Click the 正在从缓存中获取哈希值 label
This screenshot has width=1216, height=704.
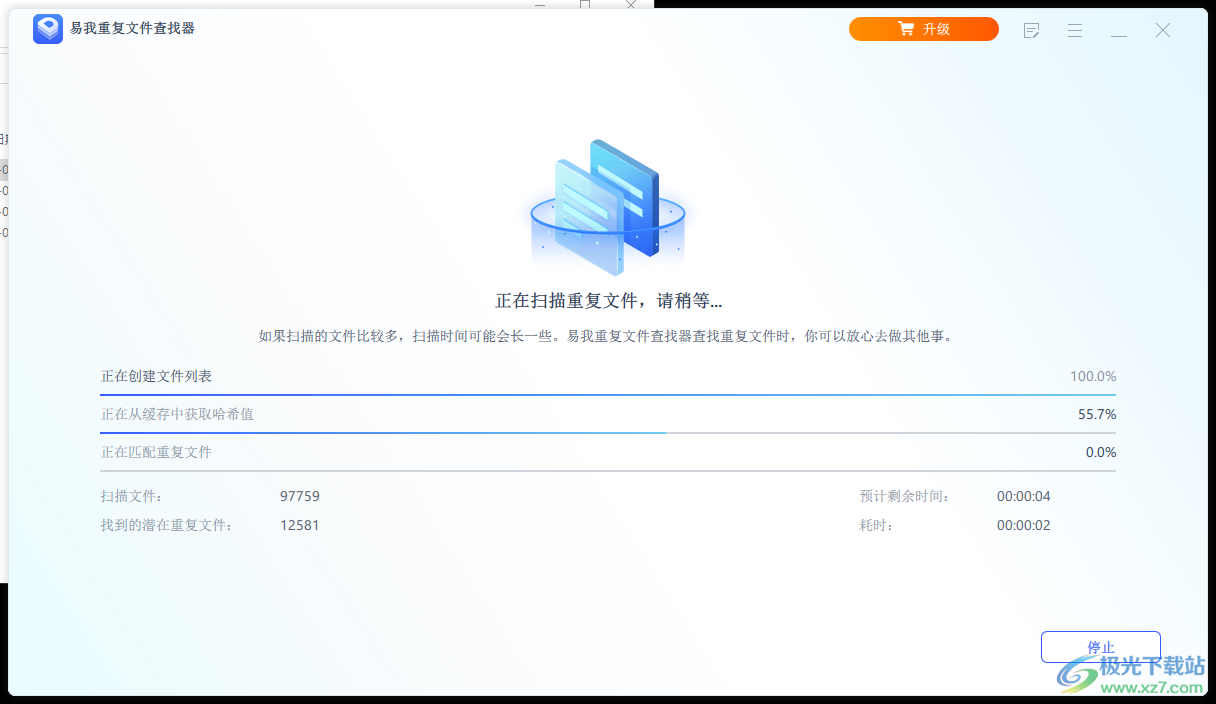coord(177,414)
